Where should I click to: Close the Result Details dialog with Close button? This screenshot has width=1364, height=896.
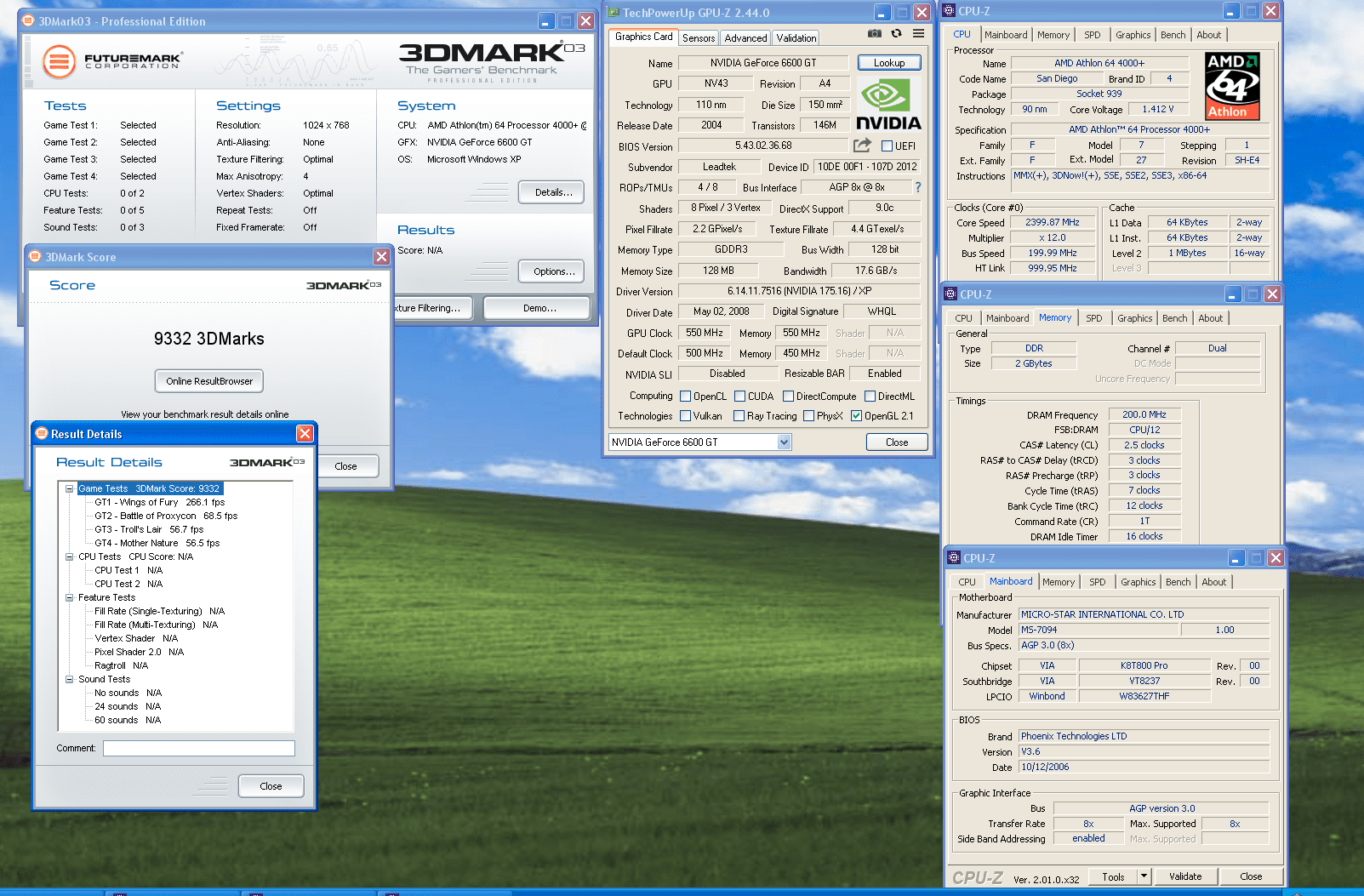(271, 786)
